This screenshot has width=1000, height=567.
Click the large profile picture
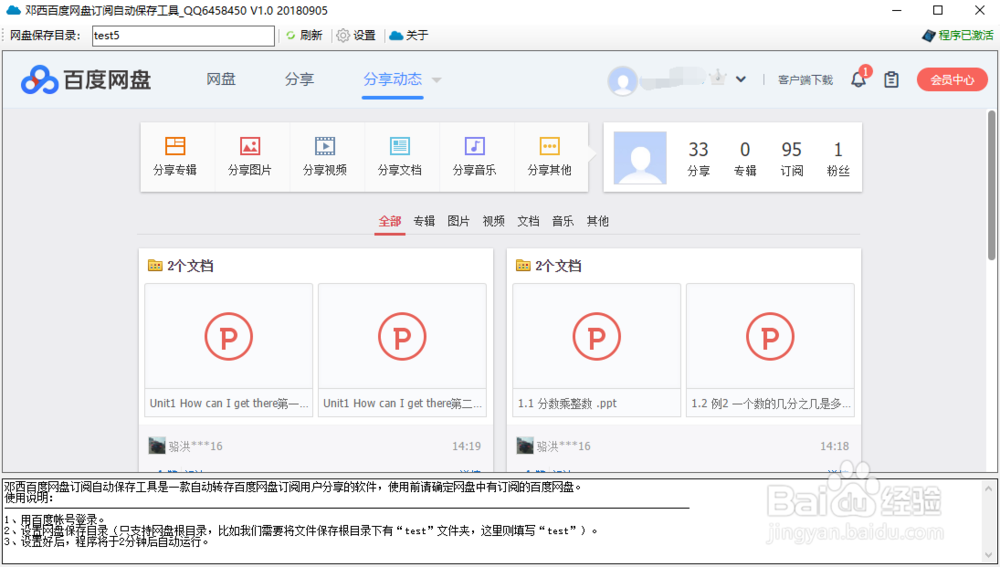(640, 158)
